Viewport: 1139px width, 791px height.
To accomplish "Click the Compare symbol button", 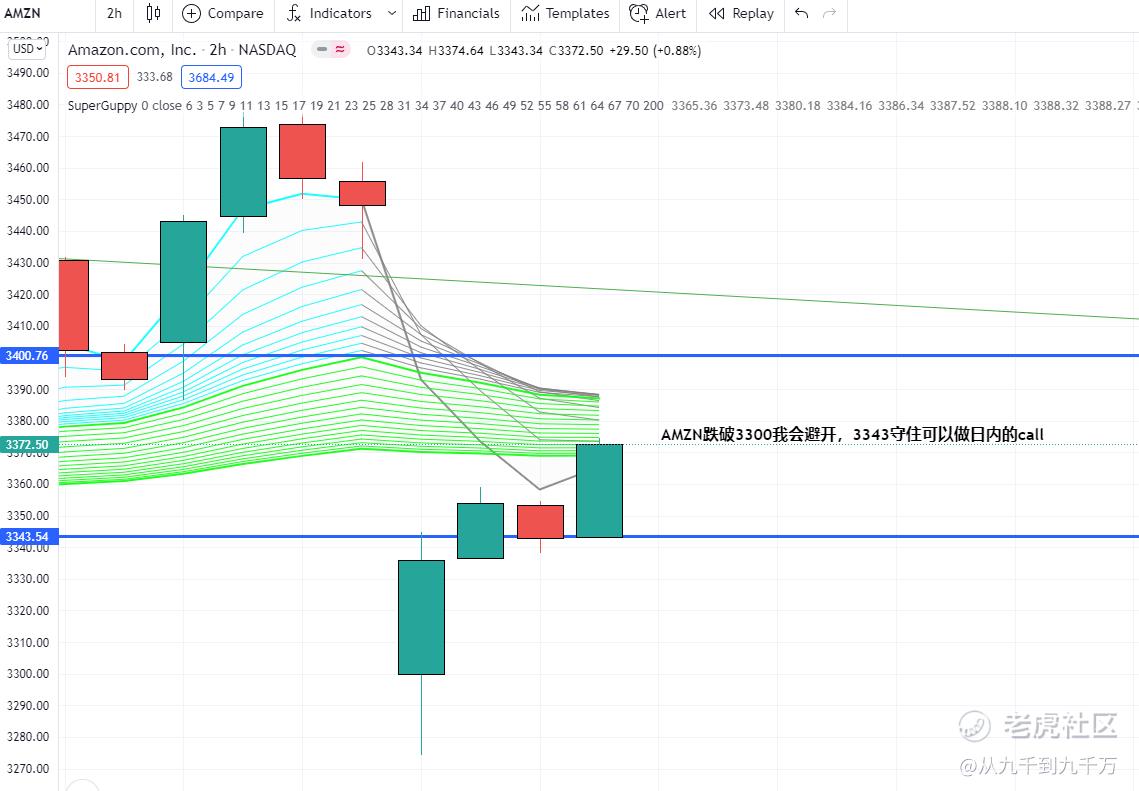I will (222, 13).
